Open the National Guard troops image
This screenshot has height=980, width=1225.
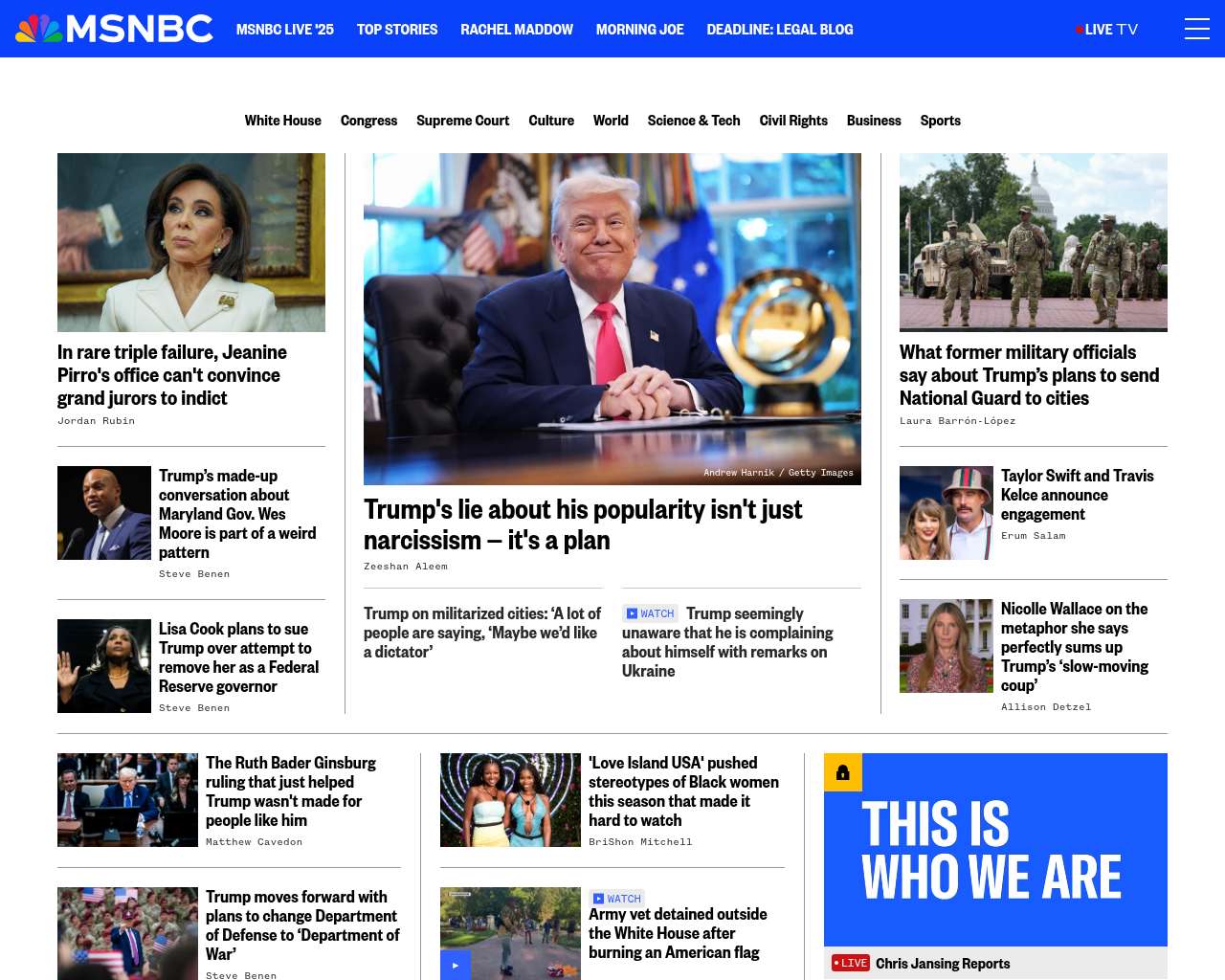coord(1034,242)
